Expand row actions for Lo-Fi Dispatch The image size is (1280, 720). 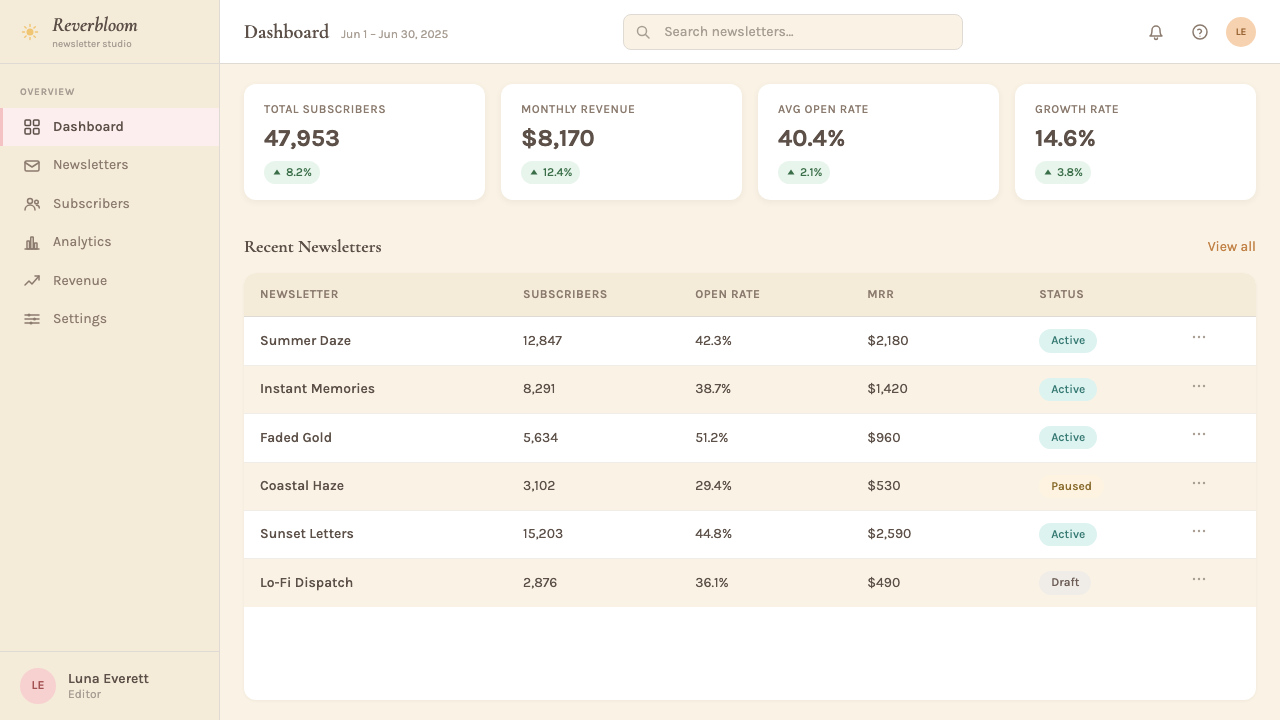1199,580
